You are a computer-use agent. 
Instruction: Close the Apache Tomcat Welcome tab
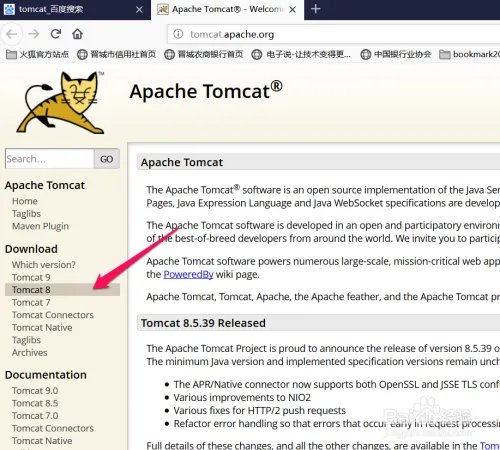click(x=292, y=10)
